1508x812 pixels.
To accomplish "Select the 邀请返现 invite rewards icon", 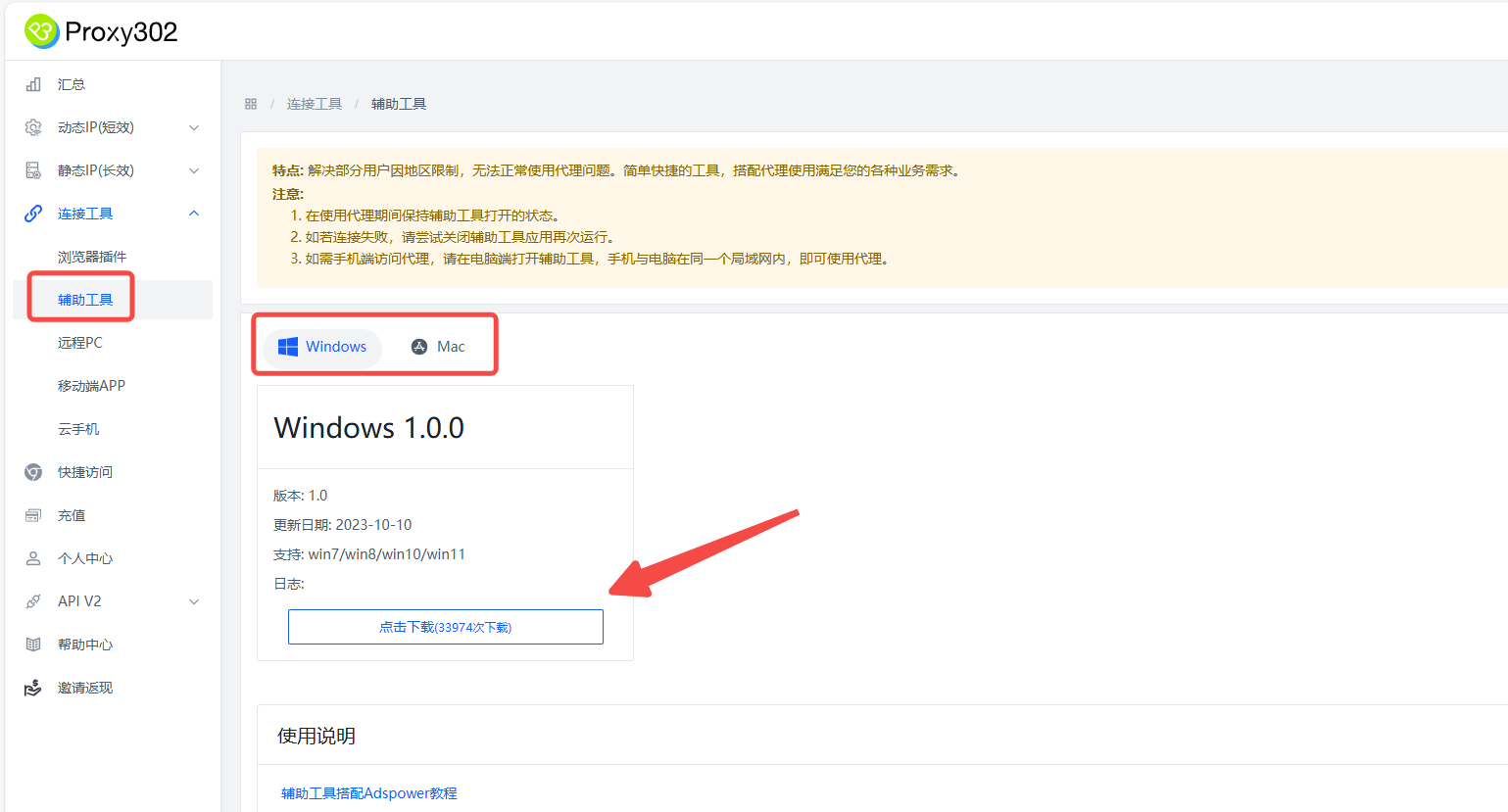I will pyautogui.click(x=32, y=687).
